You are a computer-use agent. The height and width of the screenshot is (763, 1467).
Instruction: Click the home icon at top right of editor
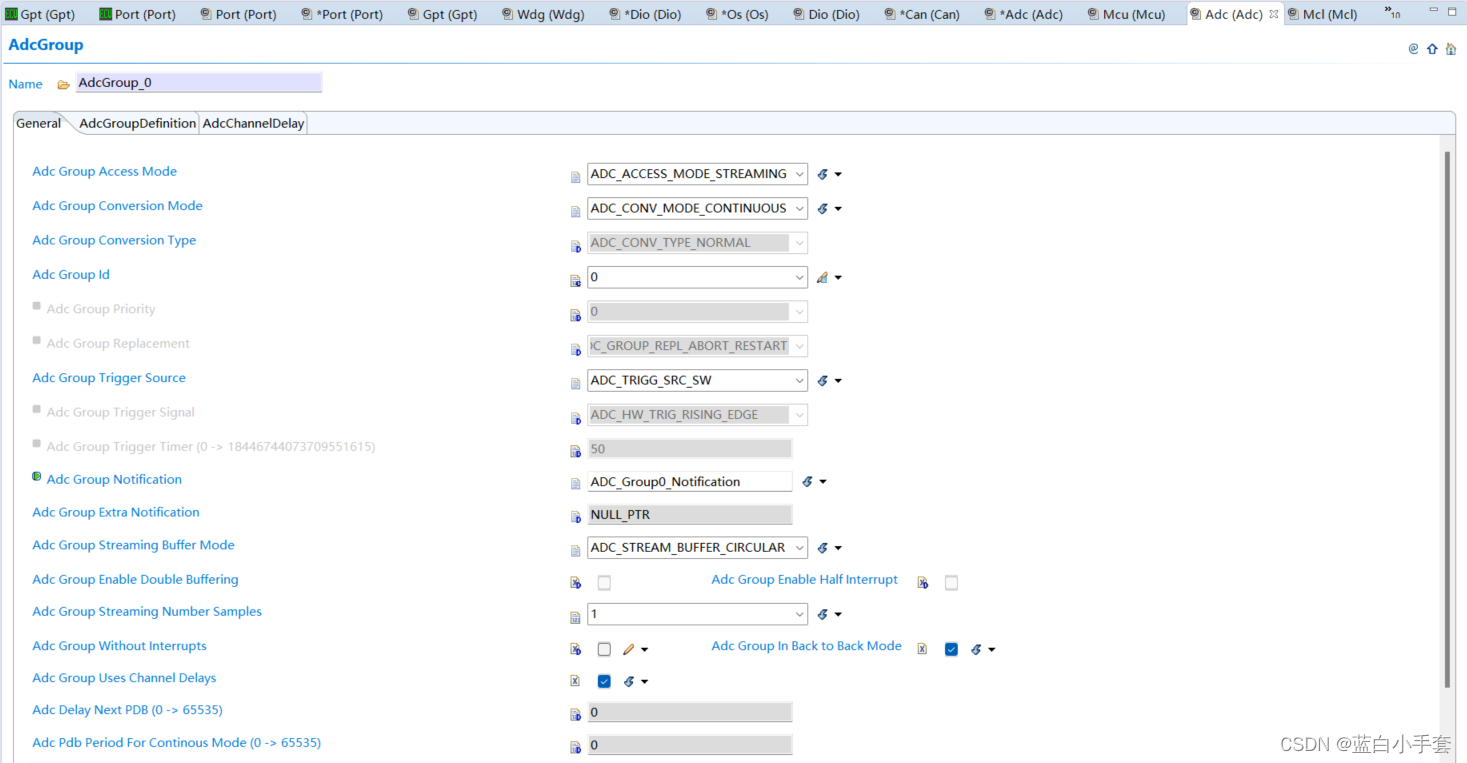[x=1451, y=48]
